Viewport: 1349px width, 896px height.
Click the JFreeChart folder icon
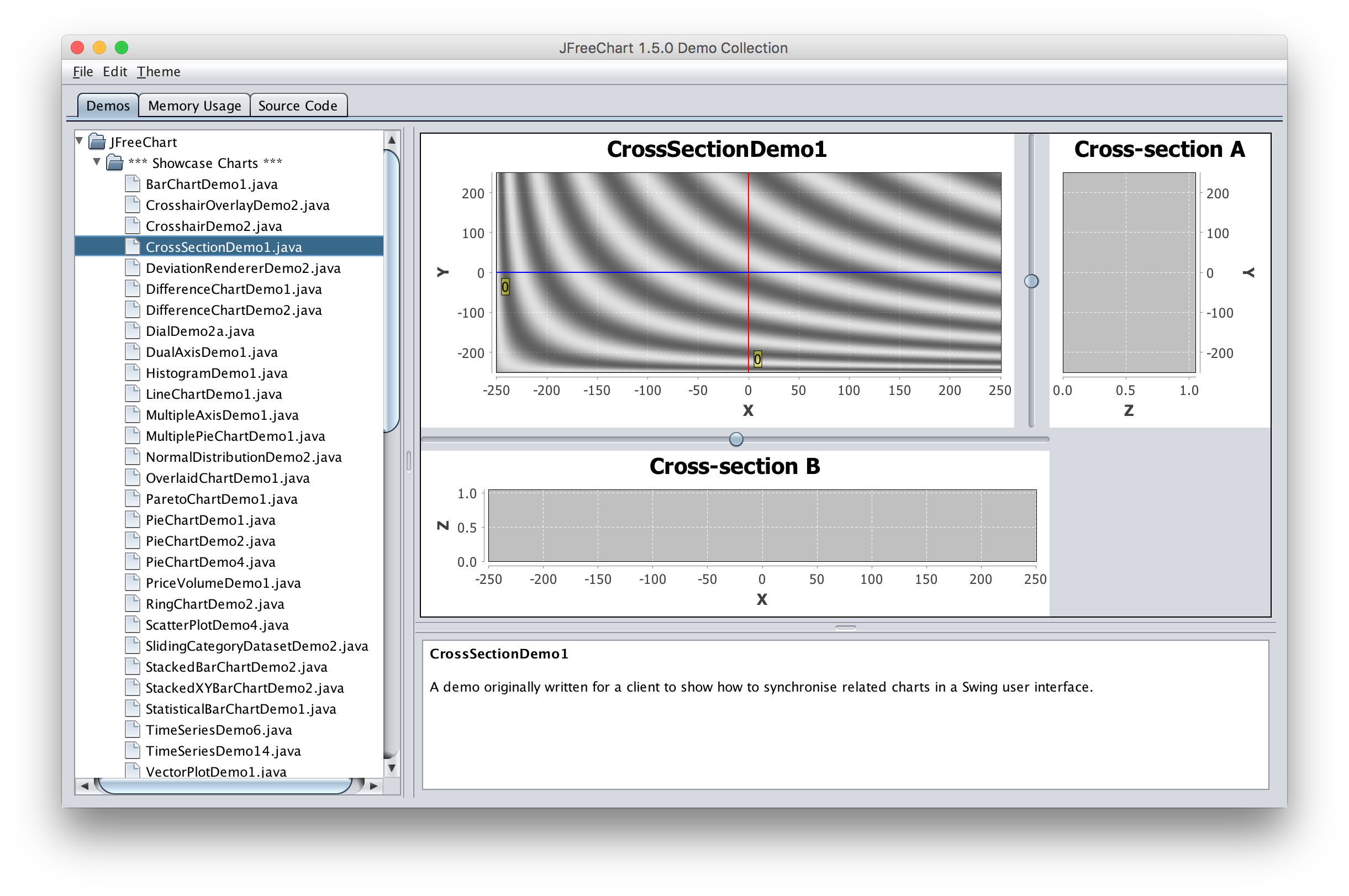pos(98,142)
